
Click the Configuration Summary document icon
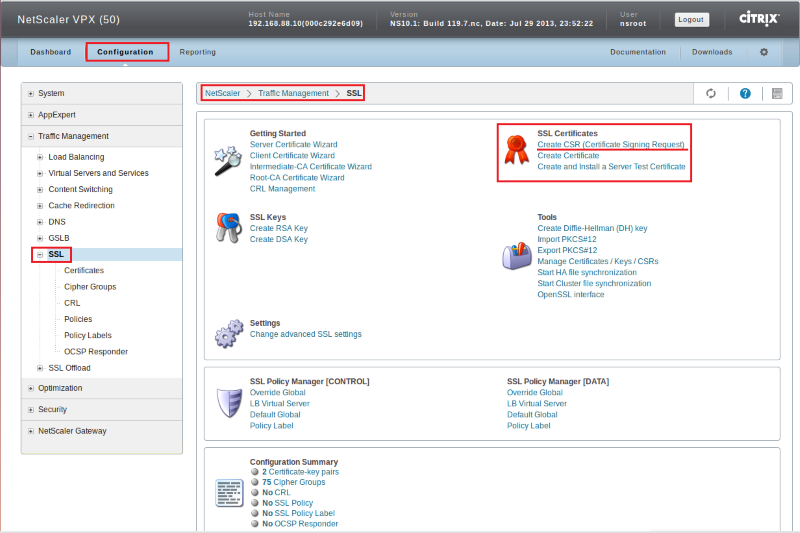pyautogui.click(x=229, y=493)
